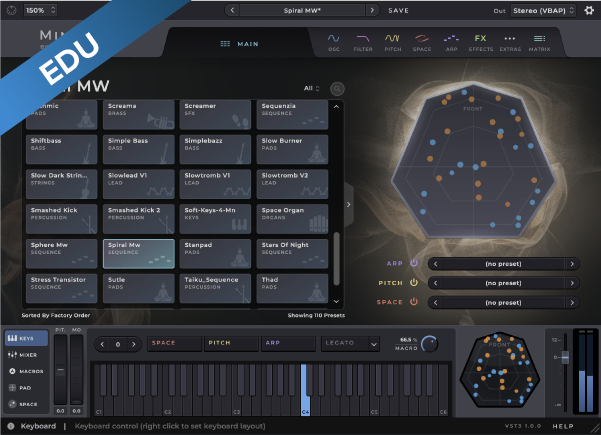Open the MATRIX section icon
This screenshot has width=601, height=435.
click(539, 43)
